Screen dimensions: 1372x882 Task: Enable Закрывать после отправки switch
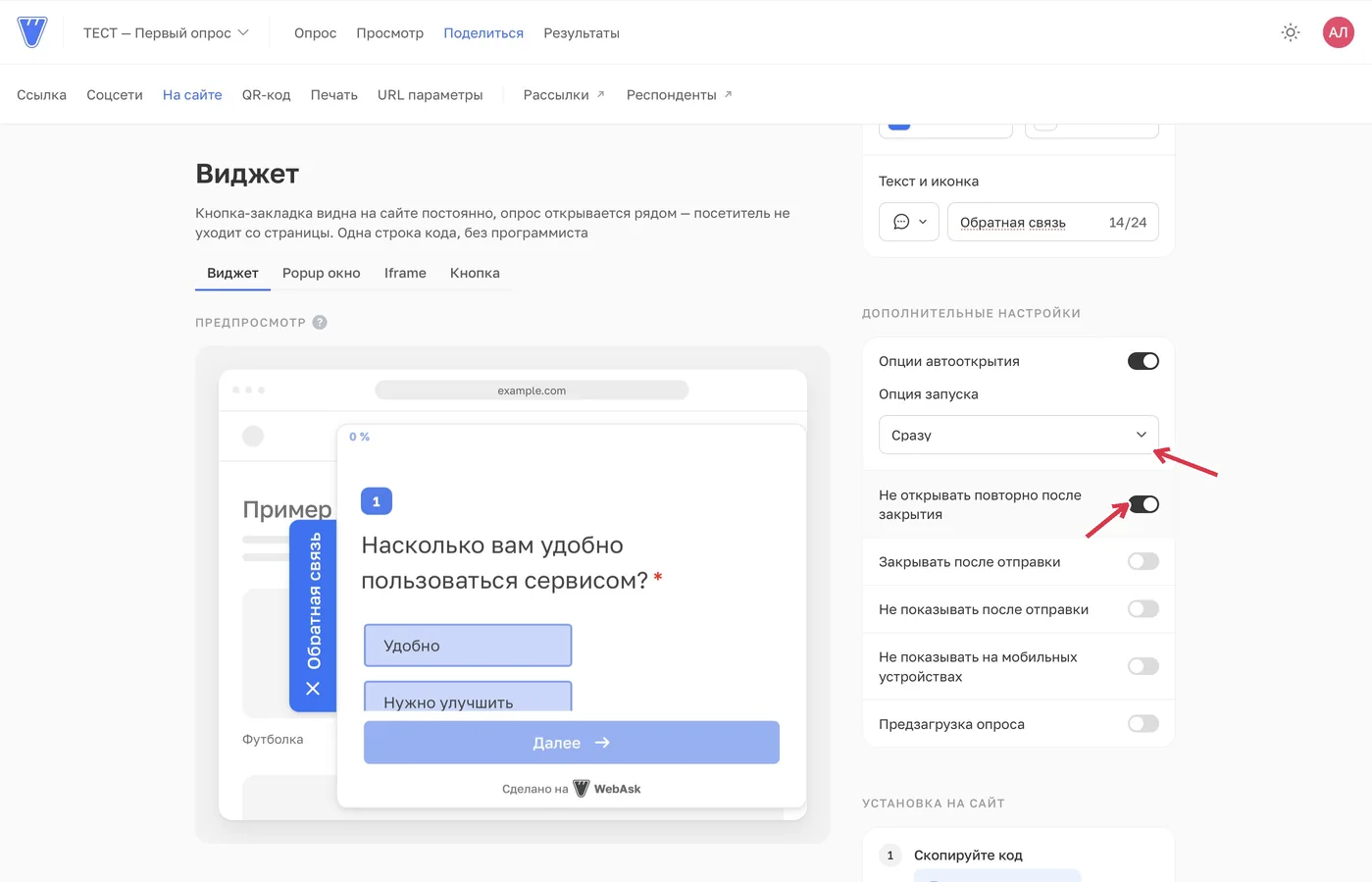coord(1143,561)
